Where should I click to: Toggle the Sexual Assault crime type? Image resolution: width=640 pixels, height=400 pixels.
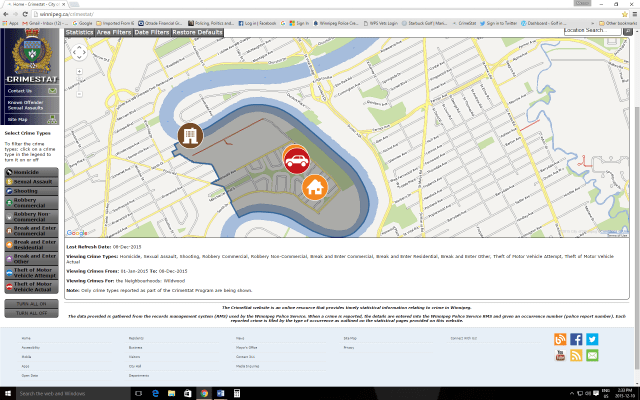coord(31,182)
